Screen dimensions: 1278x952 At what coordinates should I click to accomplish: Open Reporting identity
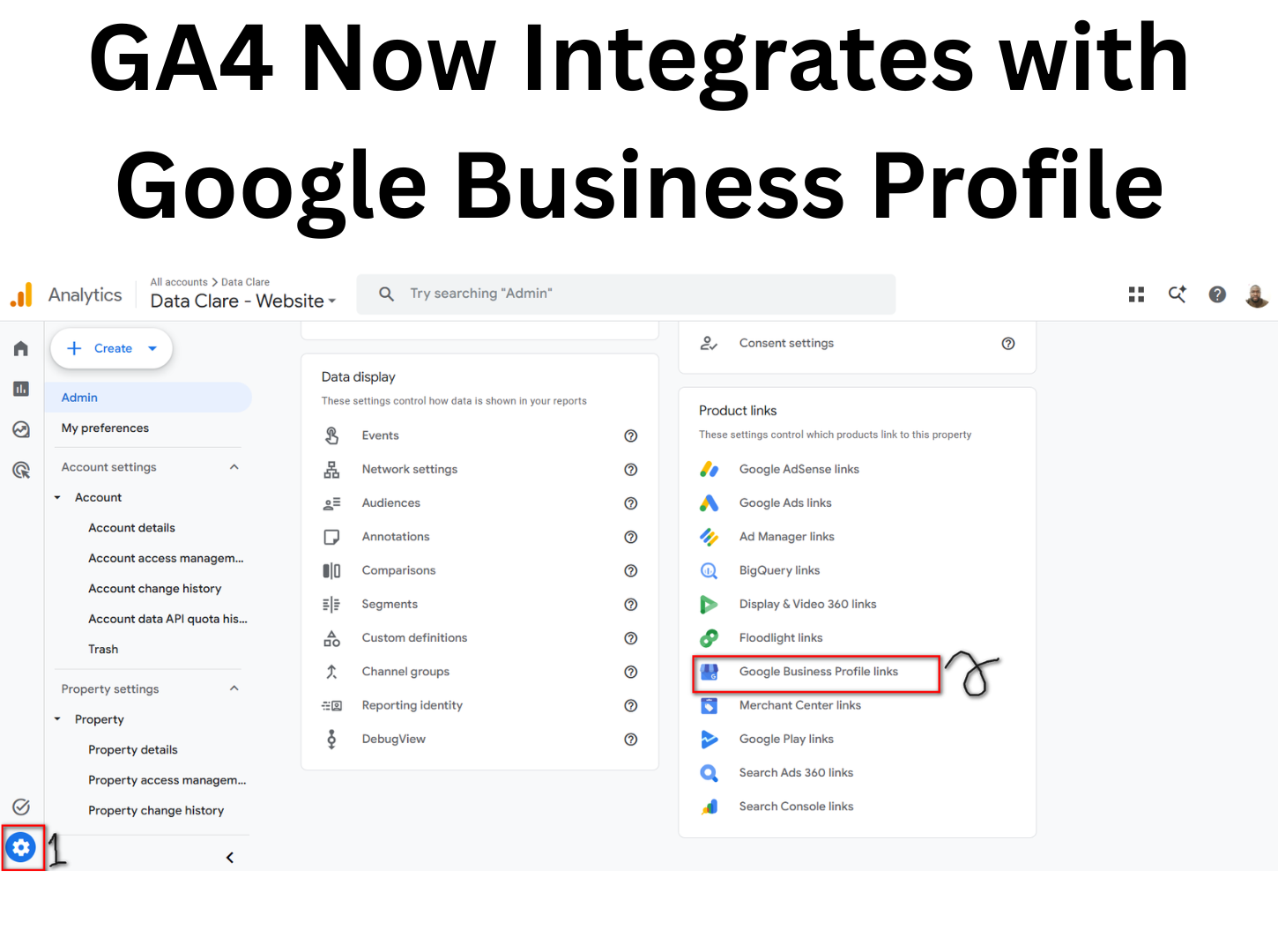[412, 705]
